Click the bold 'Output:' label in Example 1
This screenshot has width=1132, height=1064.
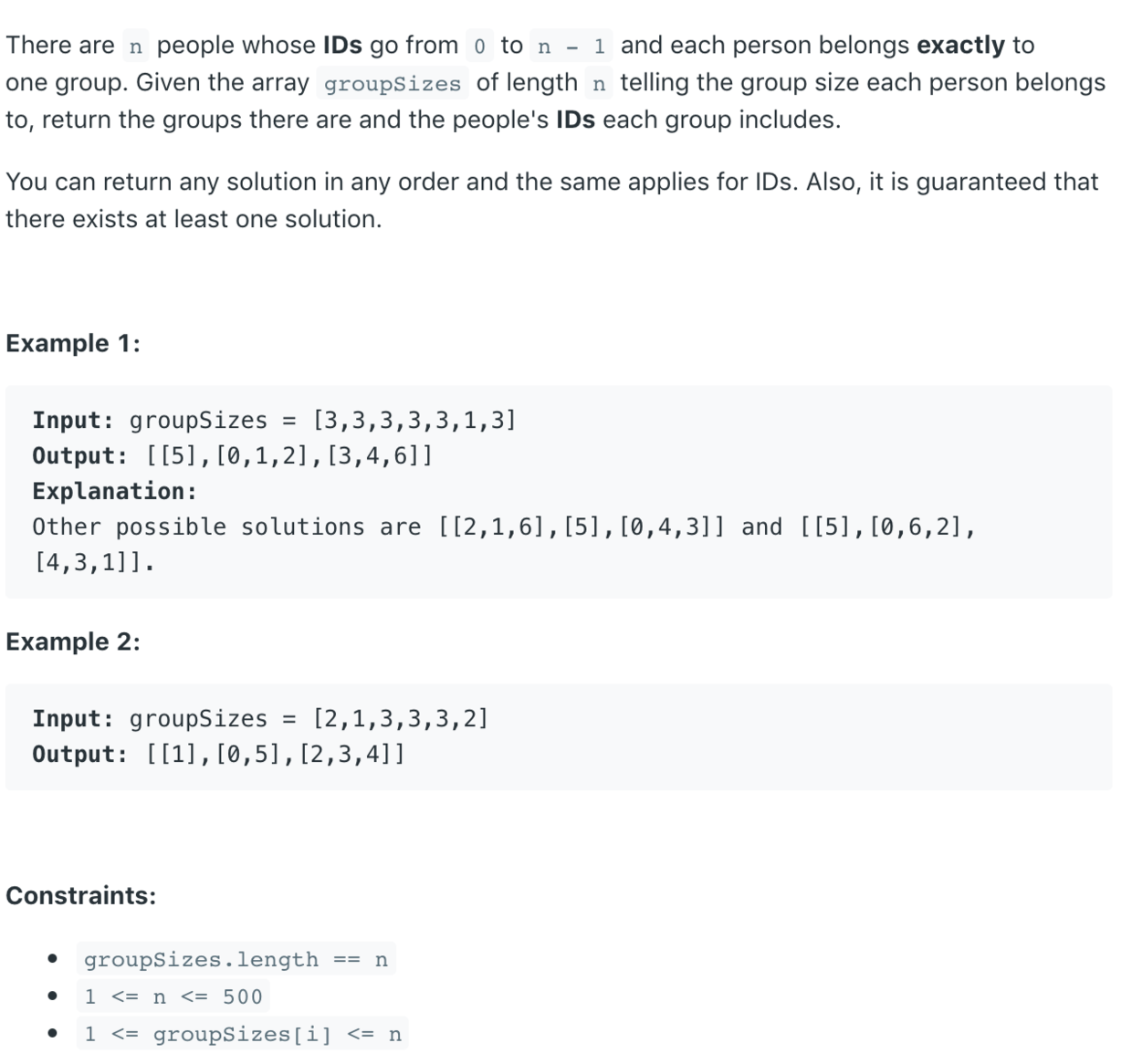79,455
